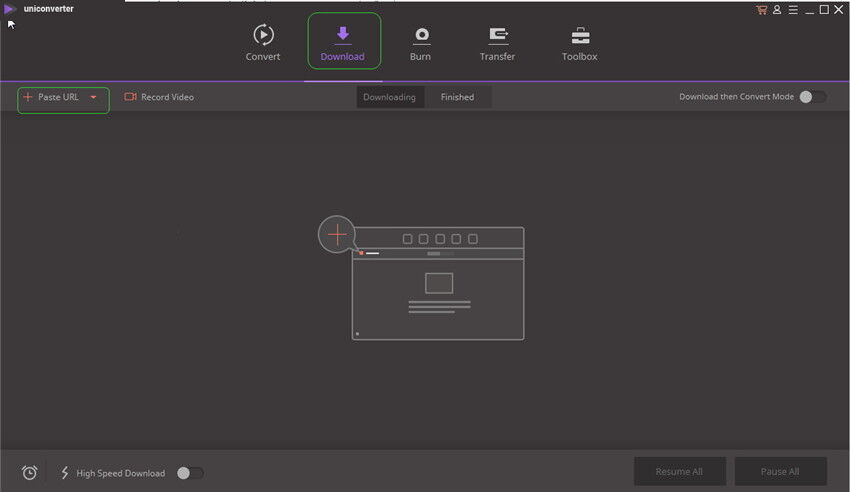Screen dimensions: 850x492
Task: Open the Transfer section
Action: [497, 43]
